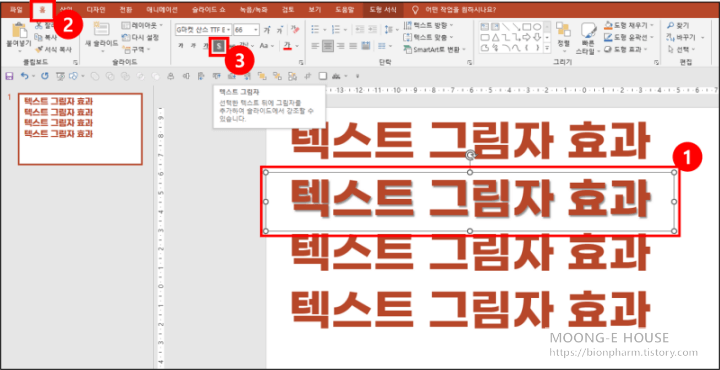720x370 pixels.
Task: Click the Convert to SmartArt icon
Action: [x=407, y=49]
